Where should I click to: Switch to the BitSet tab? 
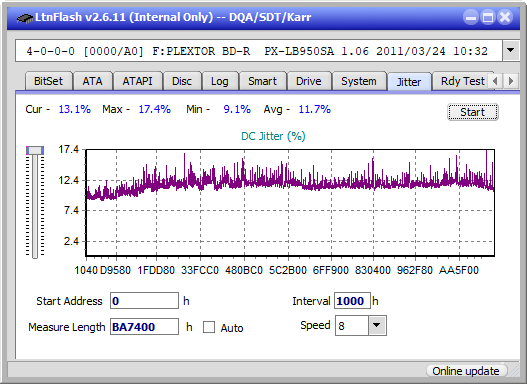(x=48, y=81)
